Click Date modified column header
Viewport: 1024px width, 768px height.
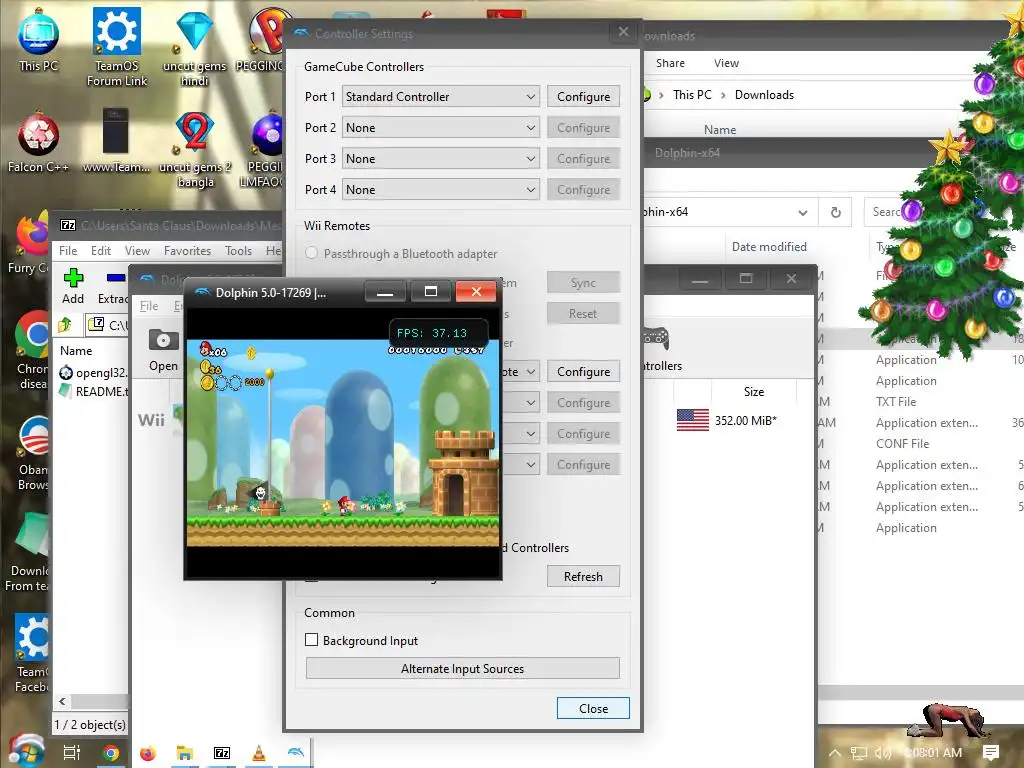pos(769,247)
